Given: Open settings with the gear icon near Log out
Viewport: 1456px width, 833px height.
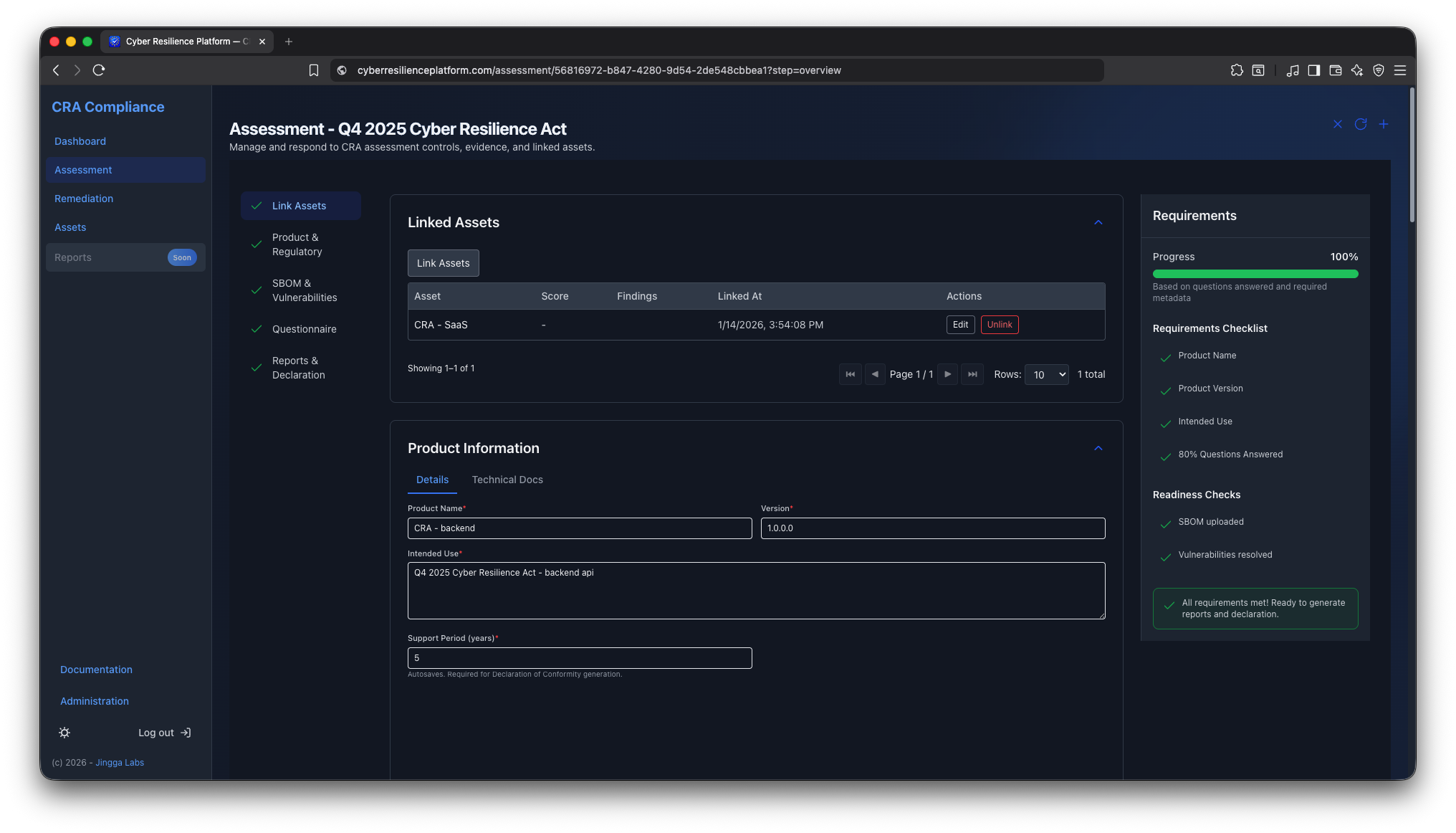Looking at the screenshot, I should point(64,732).
